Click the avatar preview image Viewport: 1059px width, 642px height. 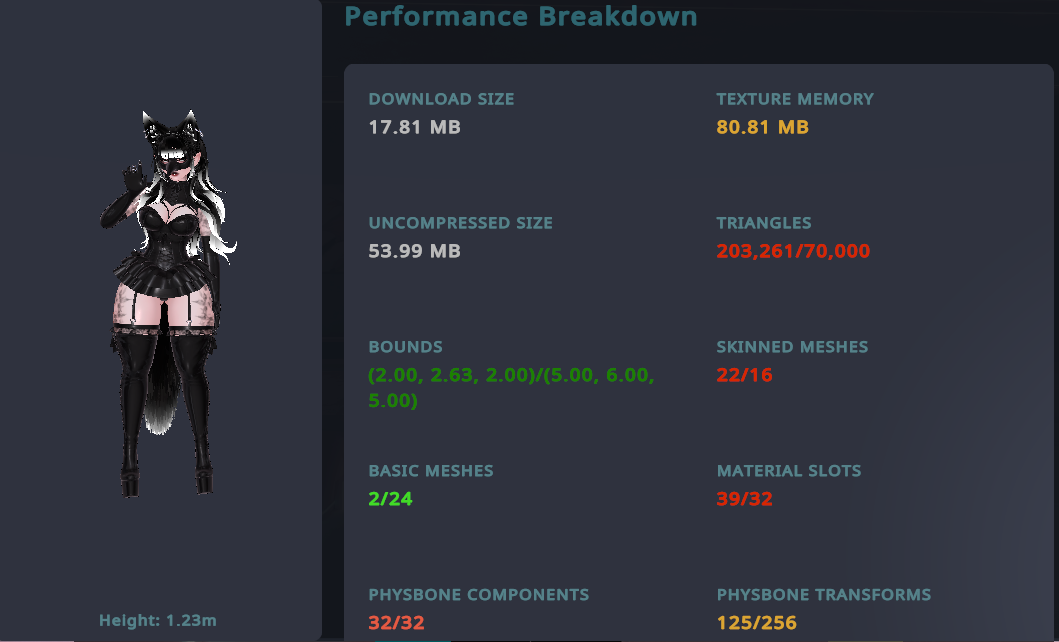pos(167,300)
